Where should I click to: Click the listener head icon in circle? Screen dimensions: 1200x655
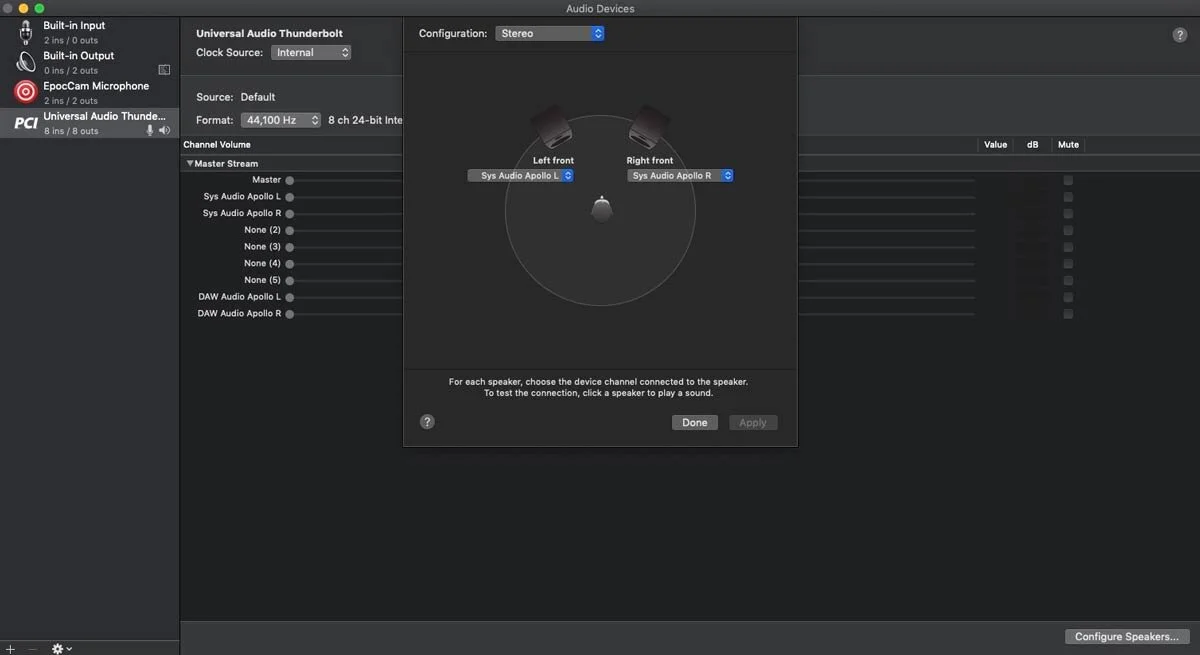tap(601, 208)
